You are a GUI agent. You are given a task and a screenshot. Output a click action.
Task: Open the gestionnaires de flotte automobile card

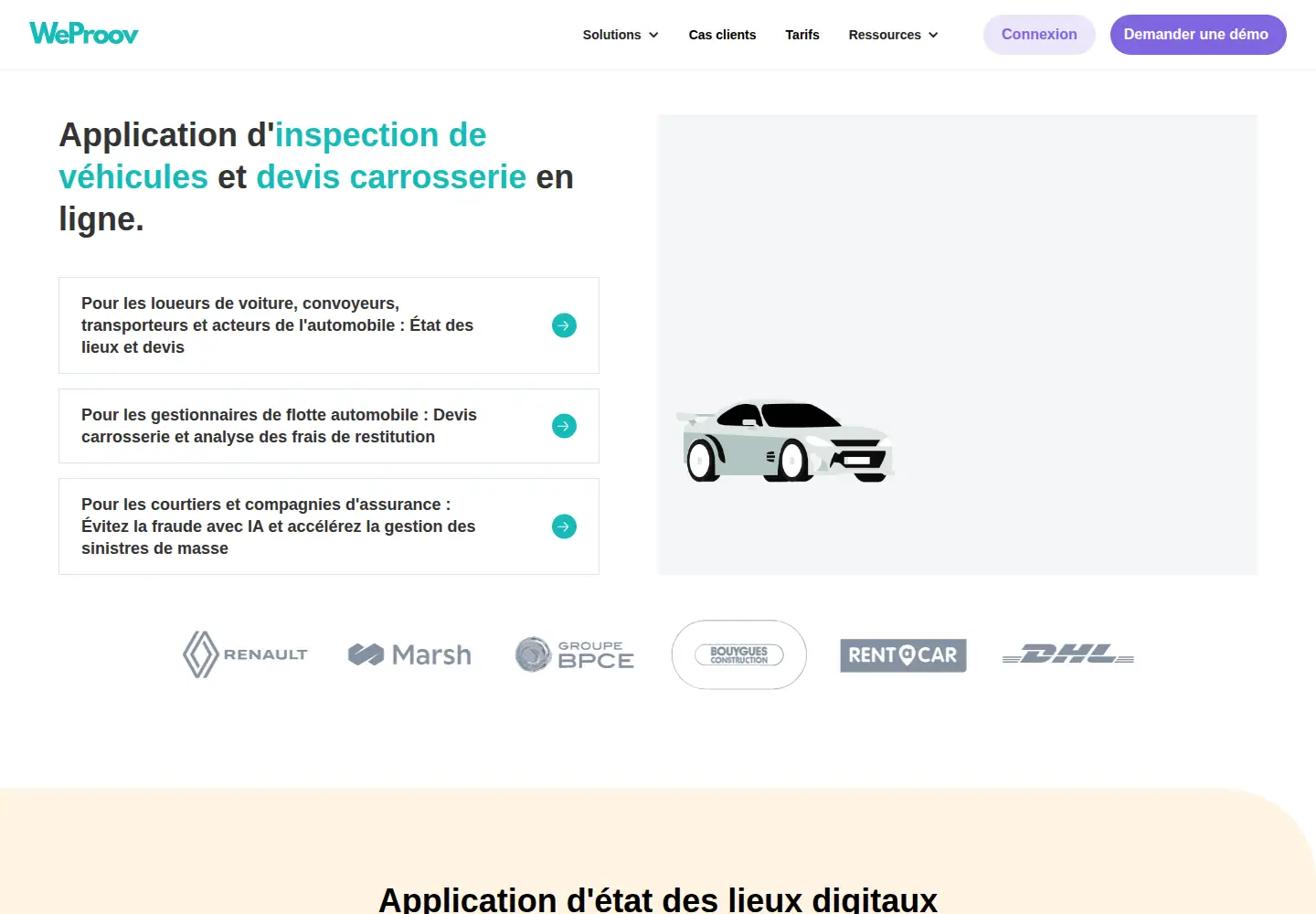click(x=329, y=426)
